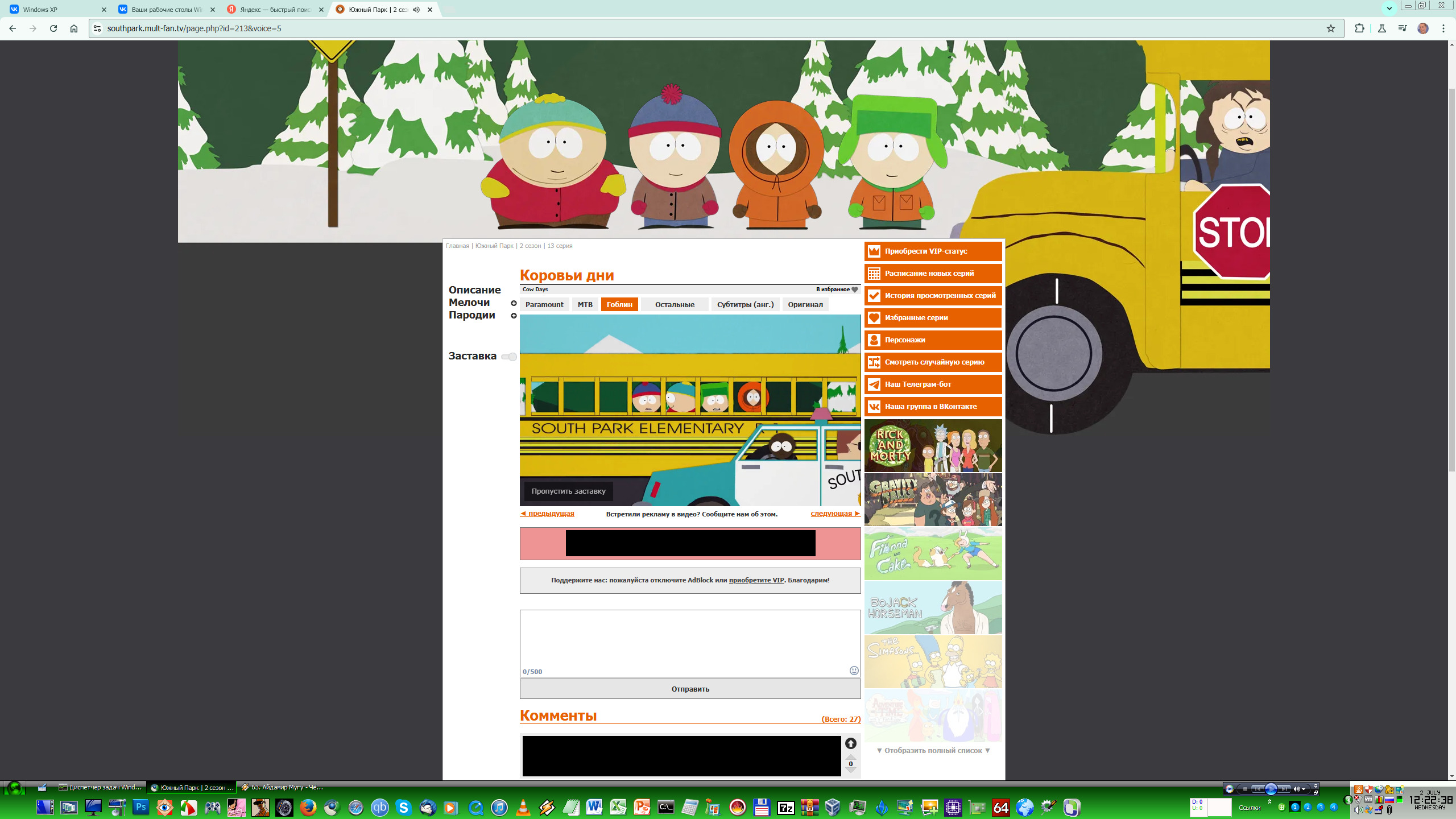The height and width of the screenshot is (819, 1456).
Task: Open the emoji smiley picker in comment box
Action: 854,671
